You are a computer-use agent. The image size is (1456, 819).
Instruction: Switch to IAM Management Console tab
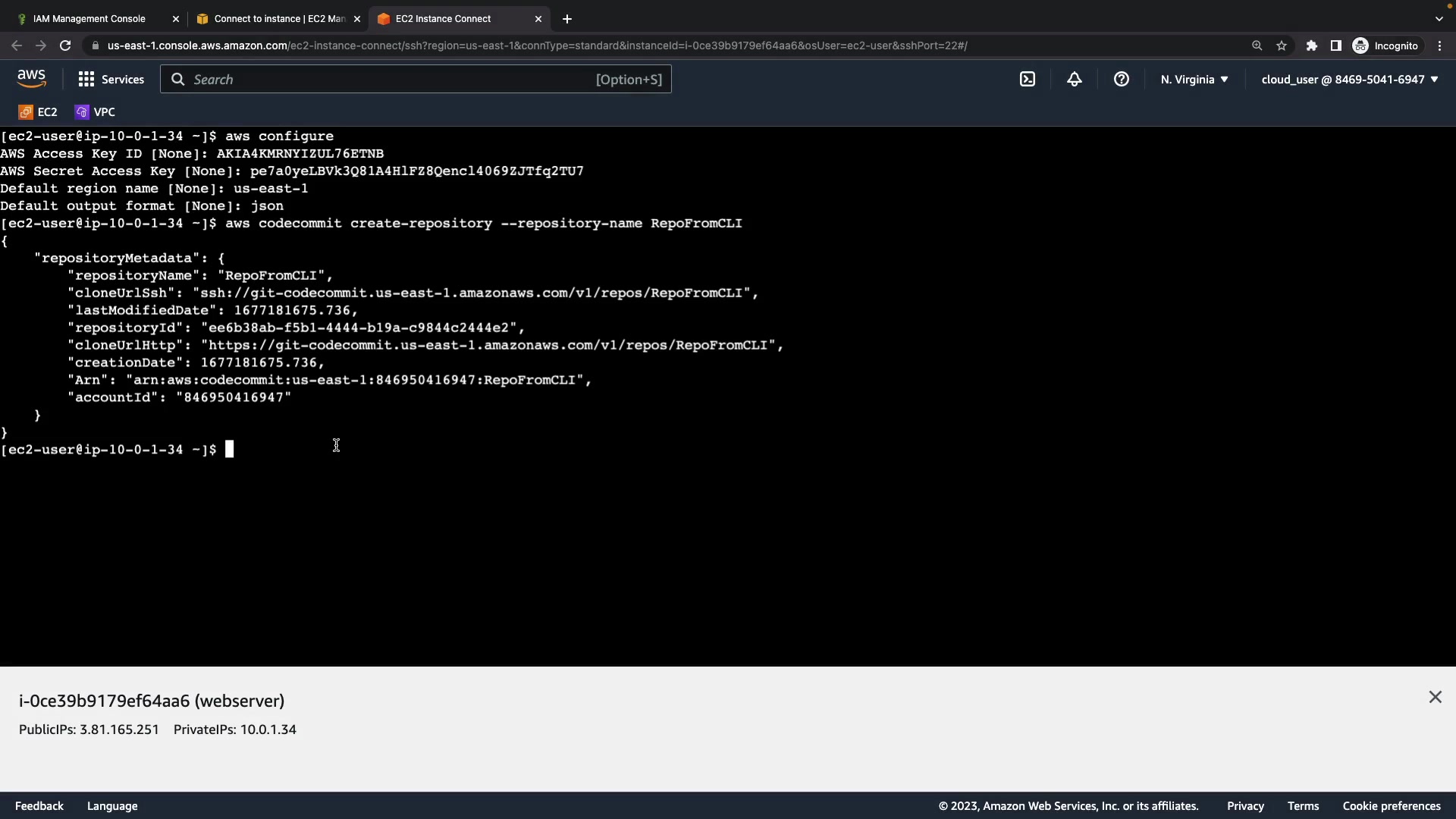tap(89, 19)
